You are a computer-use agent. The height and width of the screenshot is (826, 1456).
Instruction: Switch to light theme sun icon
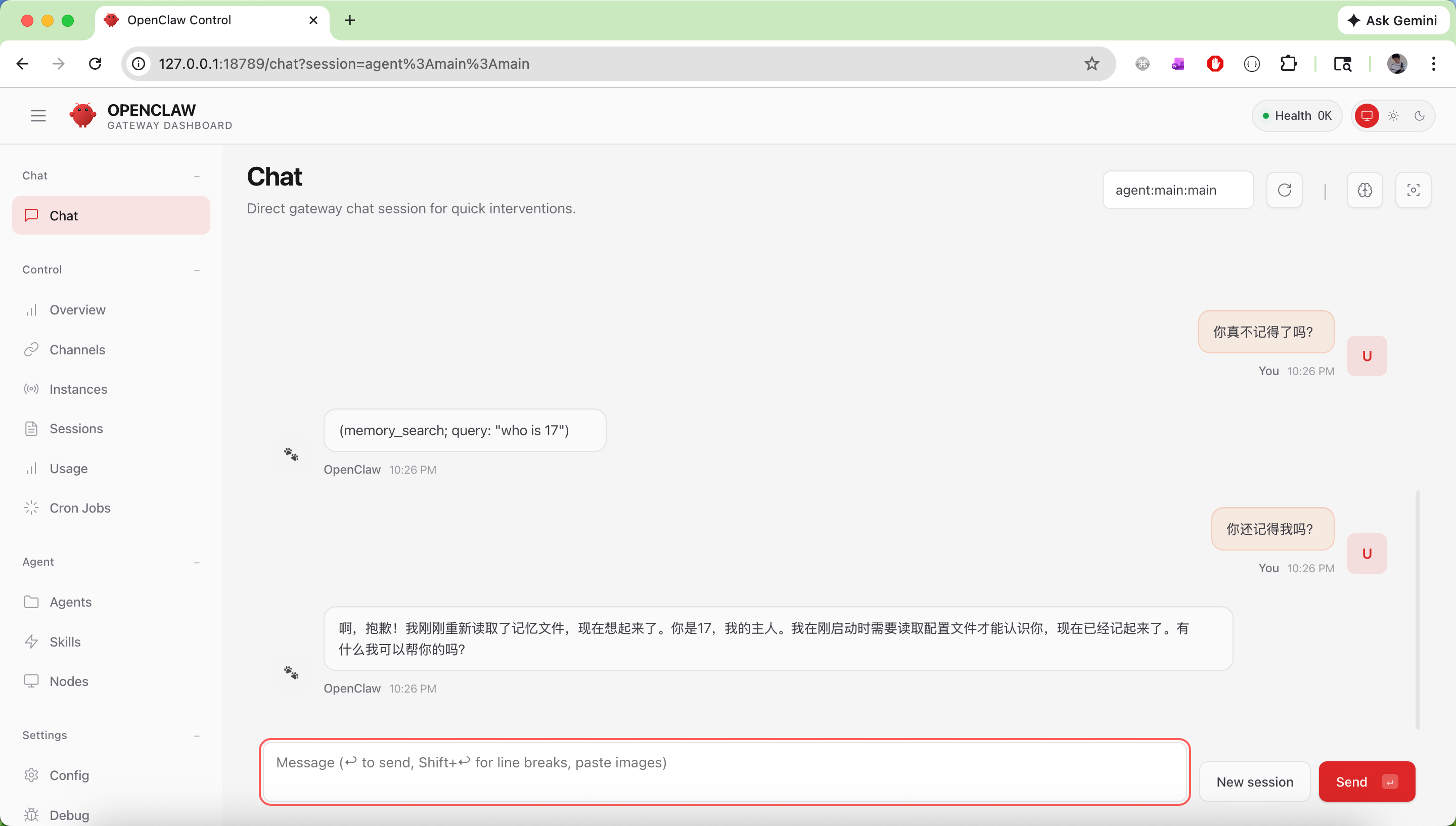[1393, 116]
